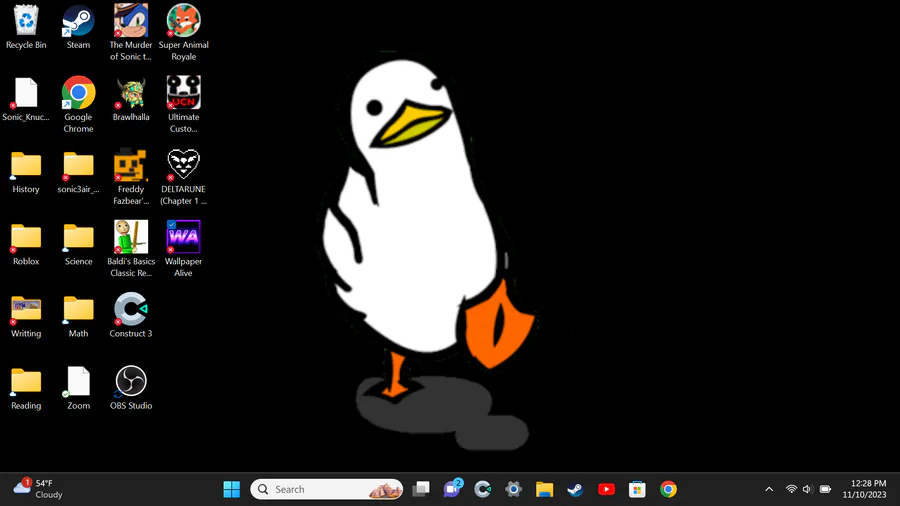
Task: Select the Reading folder
Action: pyautogui.click(x=26, y=388)
